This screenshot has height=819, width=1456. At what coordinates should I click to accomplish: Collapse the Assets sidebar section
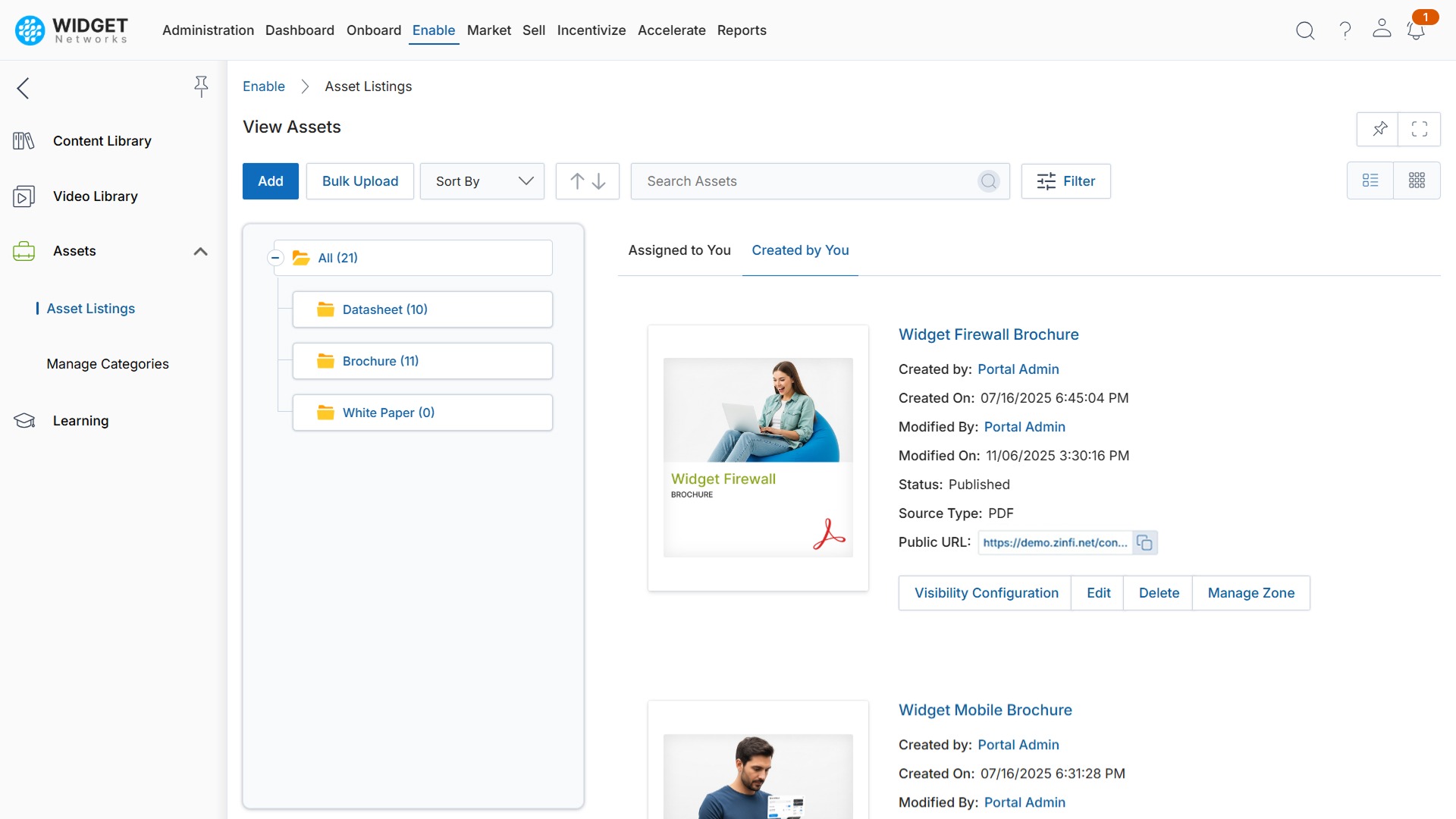(x=200, y=251)
